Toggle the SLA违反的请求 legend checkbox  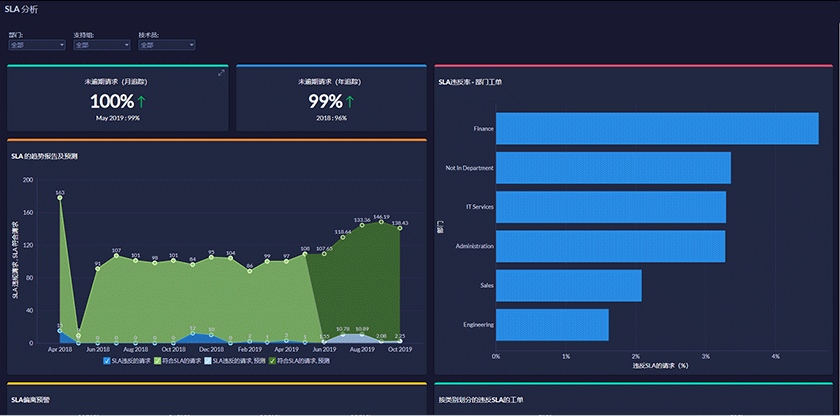click(107, 360)
